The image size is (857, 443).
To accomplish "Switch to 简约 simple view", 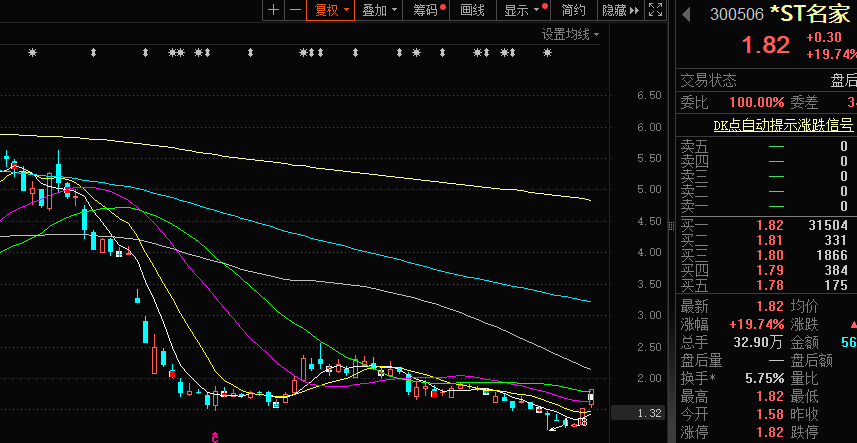I will pos(574,10).
